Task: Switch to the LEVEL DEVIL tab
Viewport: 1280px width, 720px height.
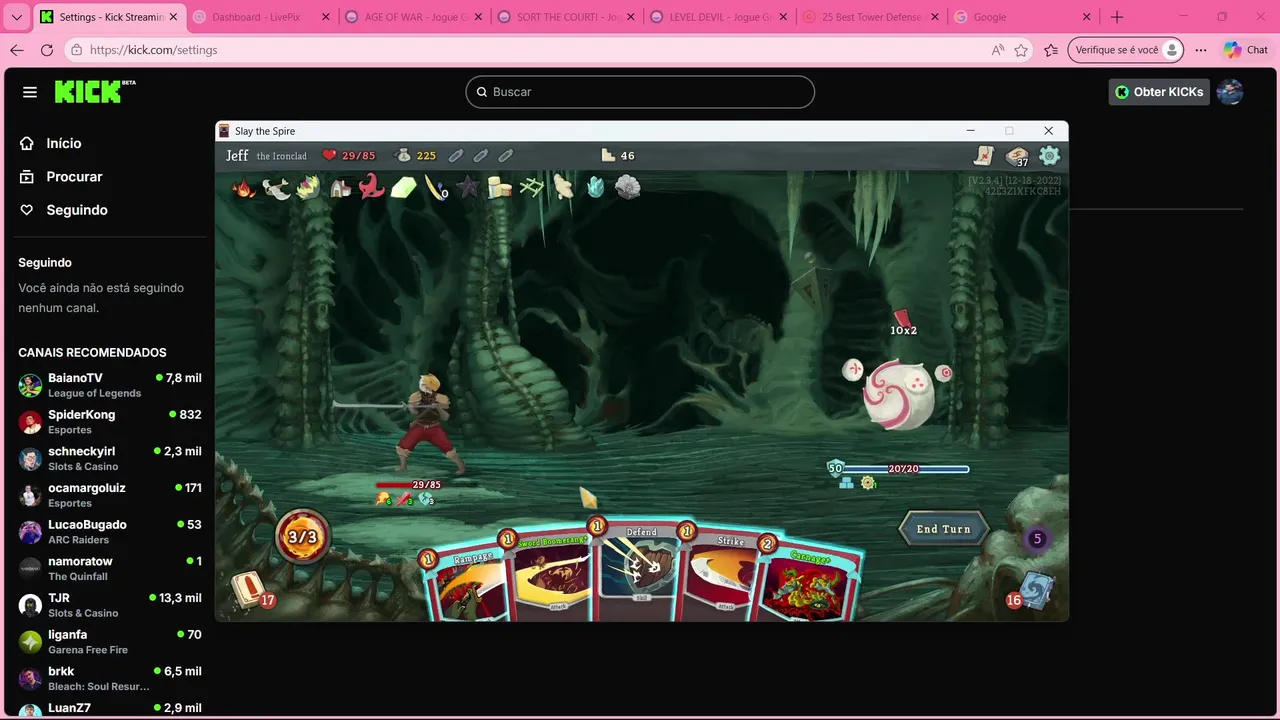Action: click(718, 17)
